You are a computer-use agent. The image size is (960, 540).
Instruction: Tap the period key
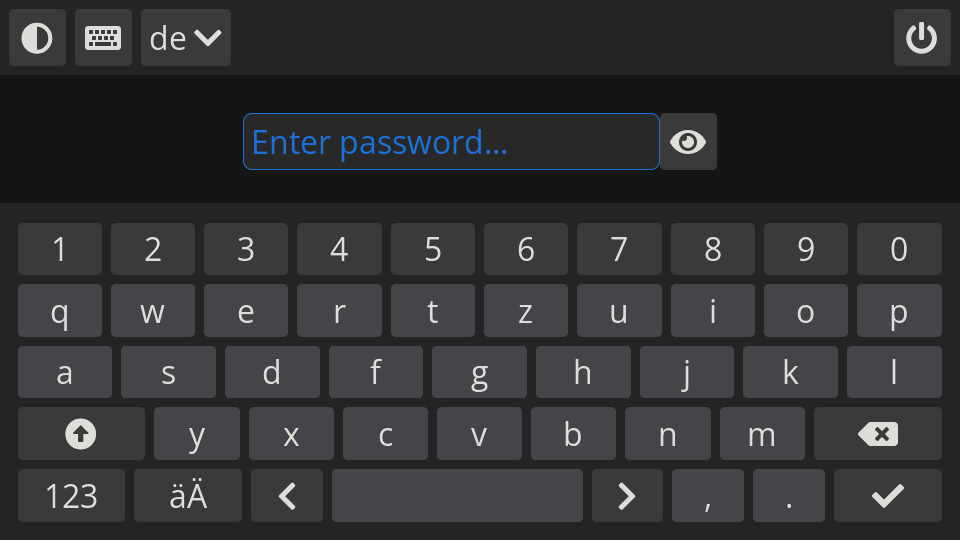tap(789, 495)
